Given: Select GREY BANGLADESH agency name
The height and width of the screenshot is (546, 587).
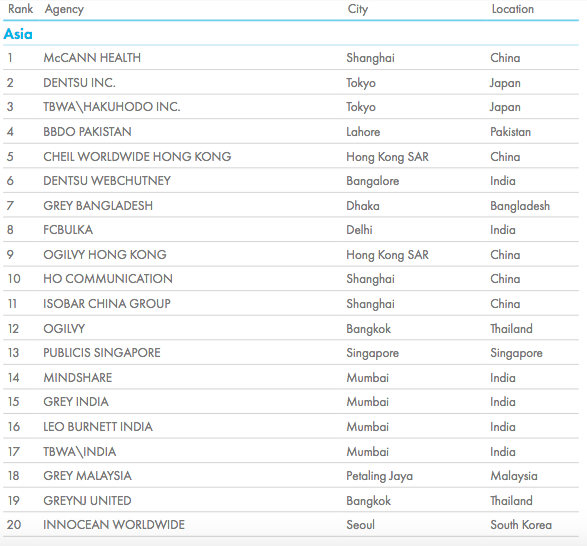Looking at the screenshot, I should pyautogui.click(x=98, y=206).
